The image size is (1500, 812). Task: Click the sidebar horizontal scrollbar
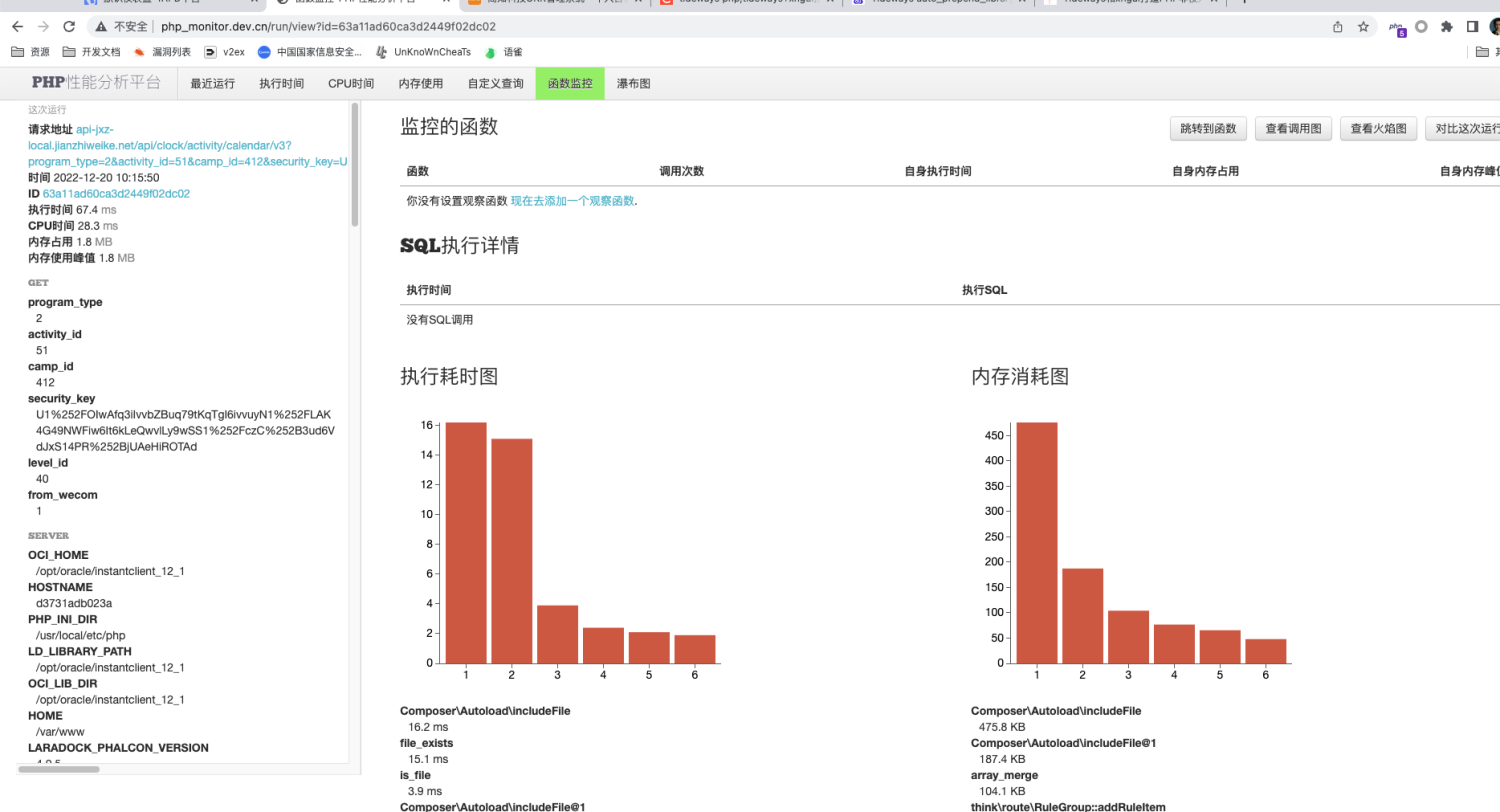59,769
